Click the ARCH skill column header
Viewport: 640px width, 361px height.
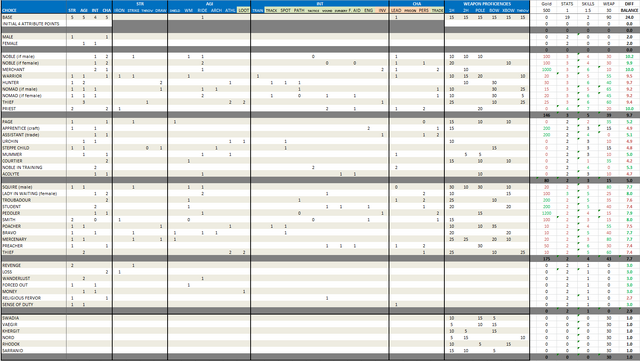pos(216,10)
